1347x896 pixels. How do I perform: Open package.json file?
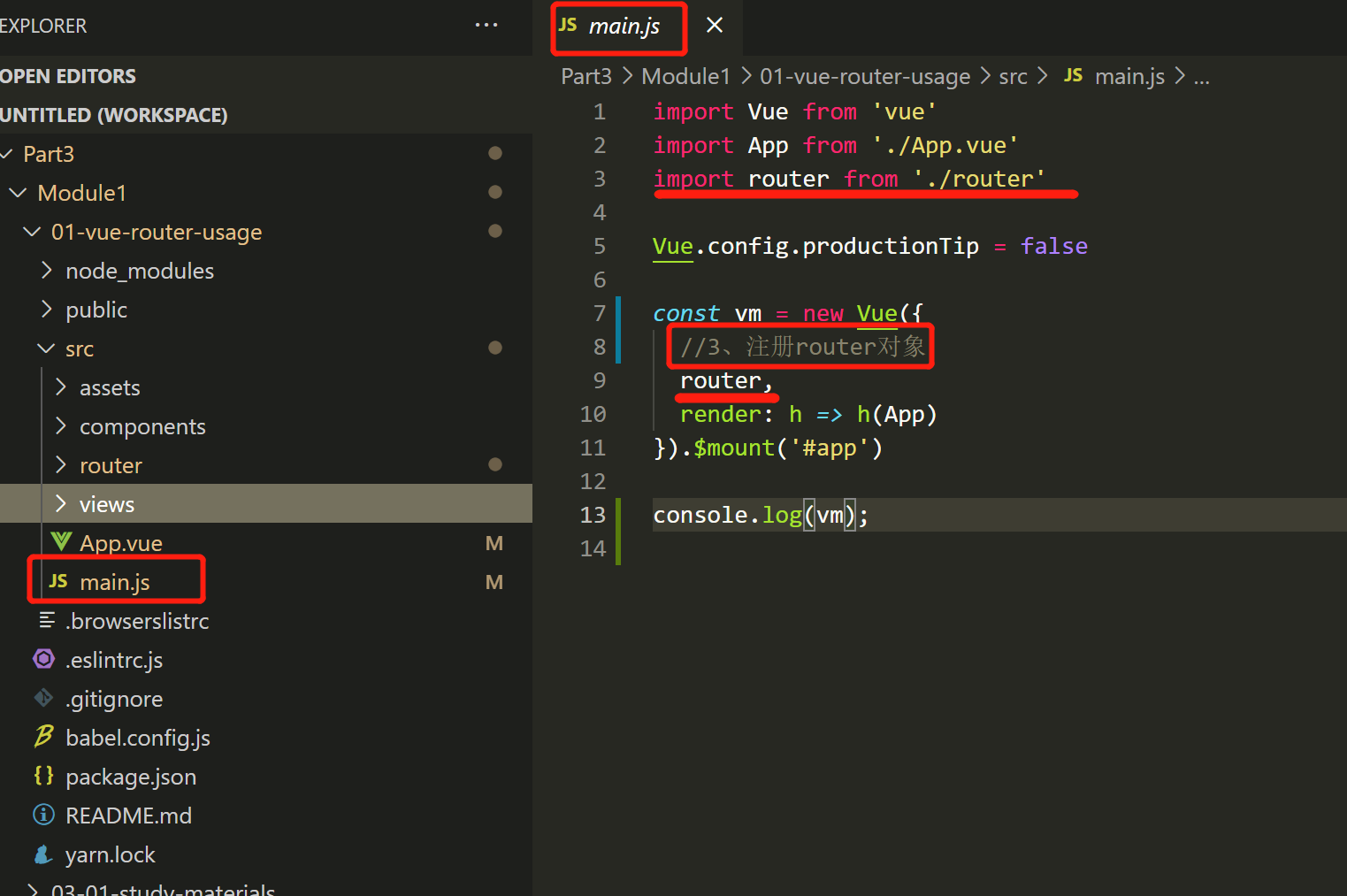pyautogui.click(x=131, y=777)
